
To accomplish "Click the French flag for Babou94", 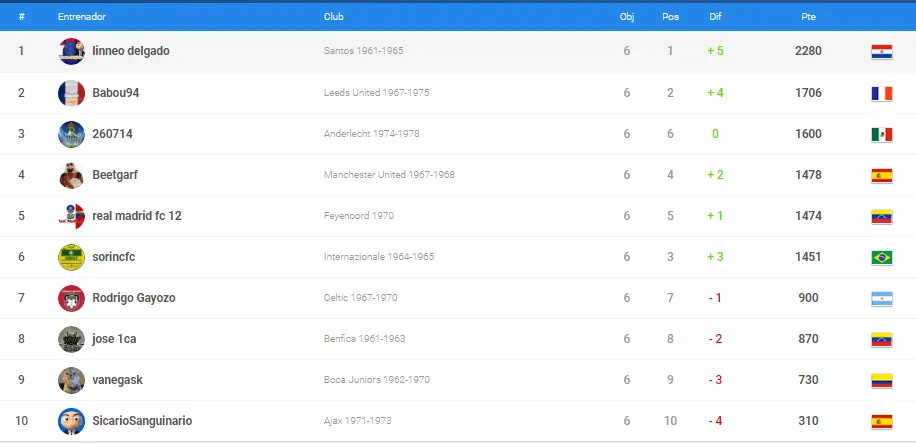I will (882, 93).
